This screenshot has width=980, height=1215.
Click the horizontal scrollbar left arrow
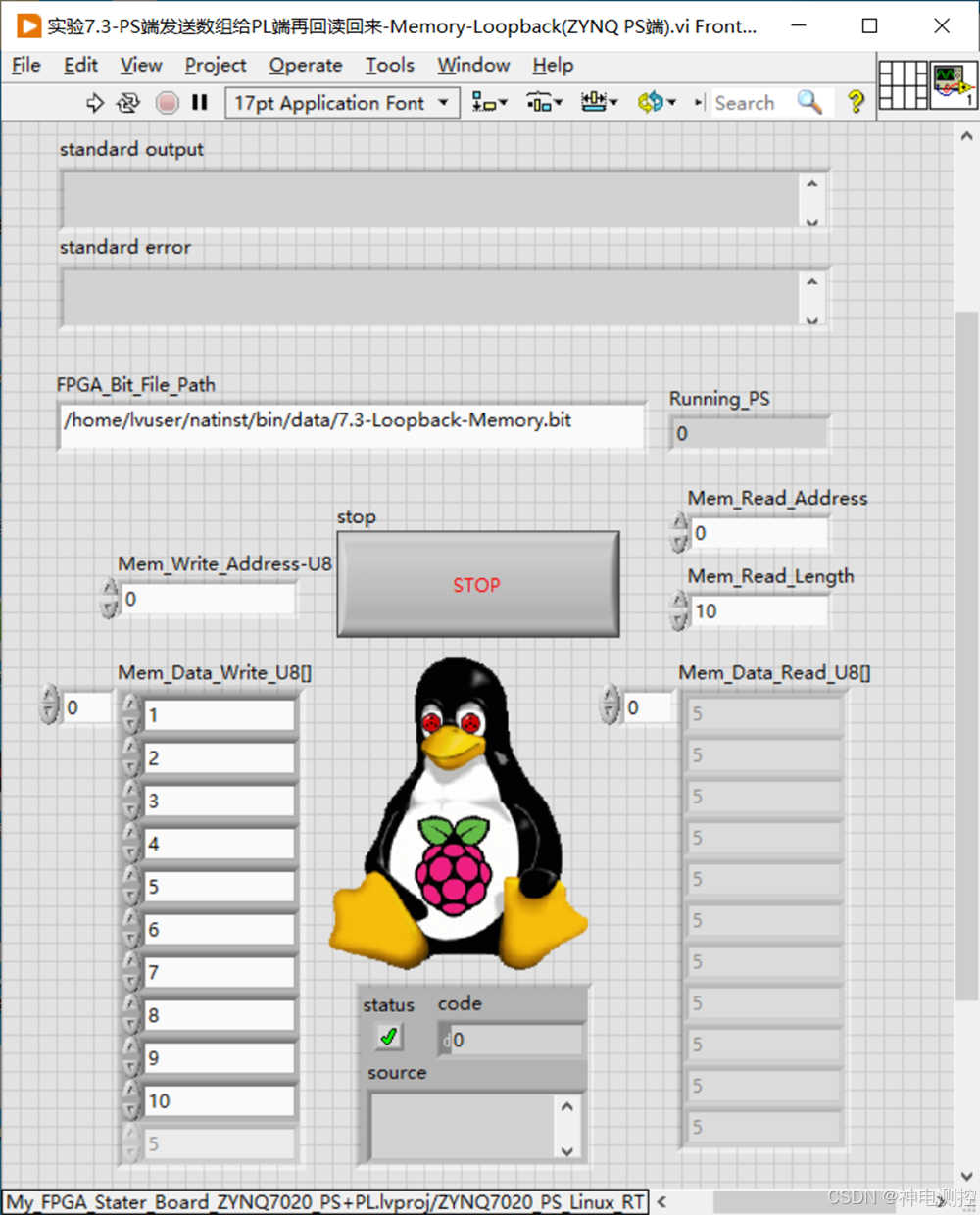[662, 1201]
